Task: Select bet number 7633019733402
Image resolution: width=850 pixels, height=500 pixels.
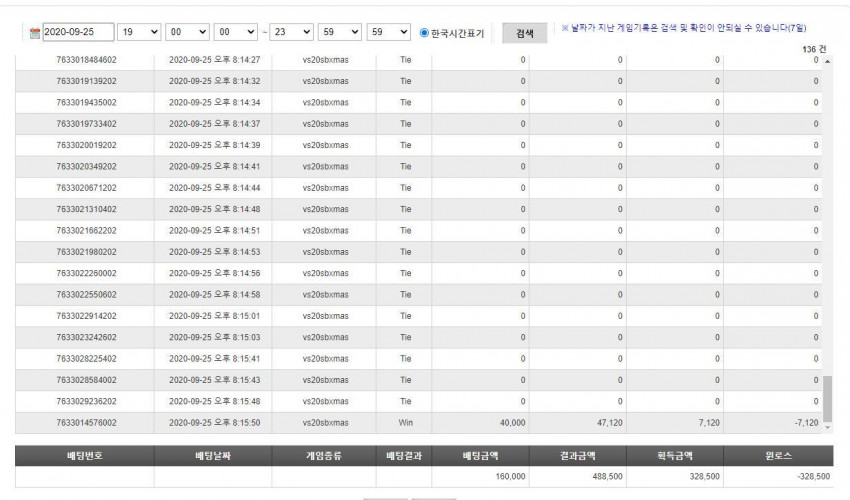Action: point(86,124)
